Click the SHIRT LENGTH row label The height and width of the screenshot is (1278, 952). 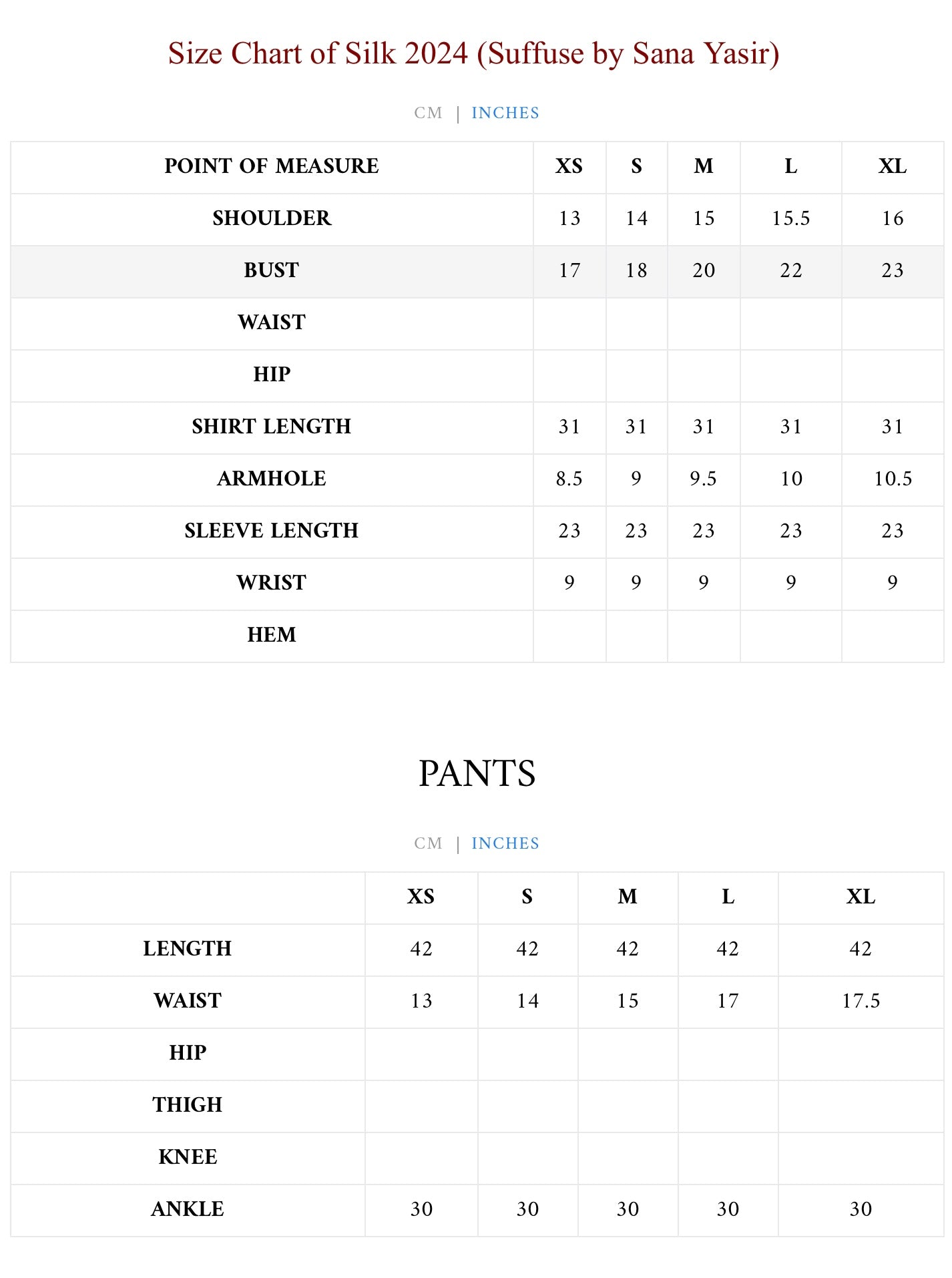(272, 427)
